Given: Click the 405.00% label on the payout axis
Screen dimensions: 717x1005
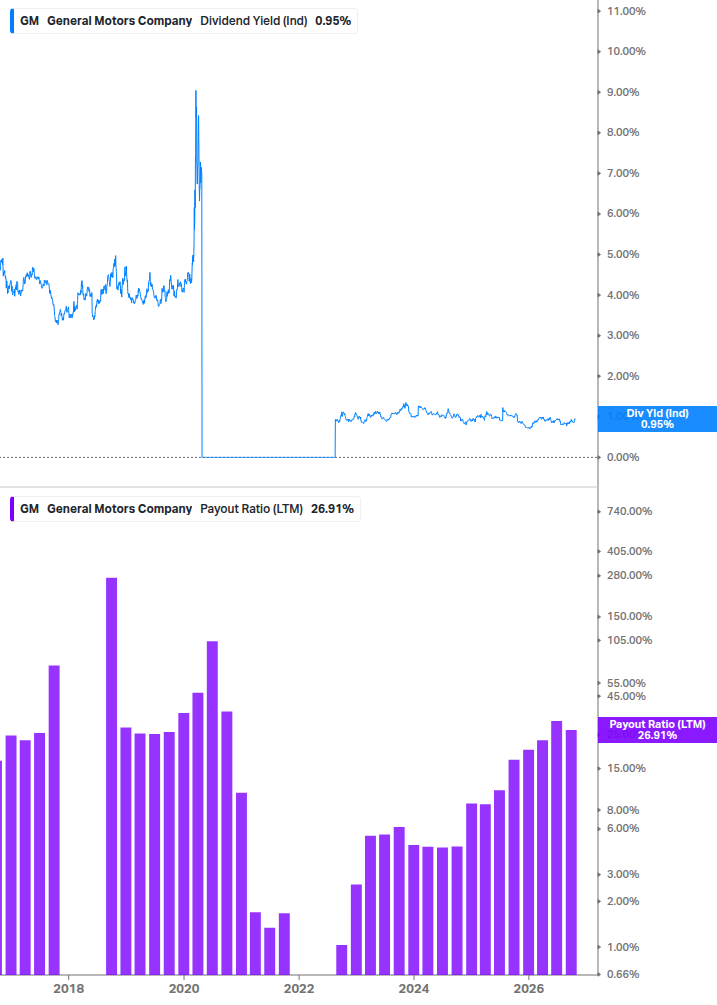Looking at the screenshot, I should click(629, 551).
